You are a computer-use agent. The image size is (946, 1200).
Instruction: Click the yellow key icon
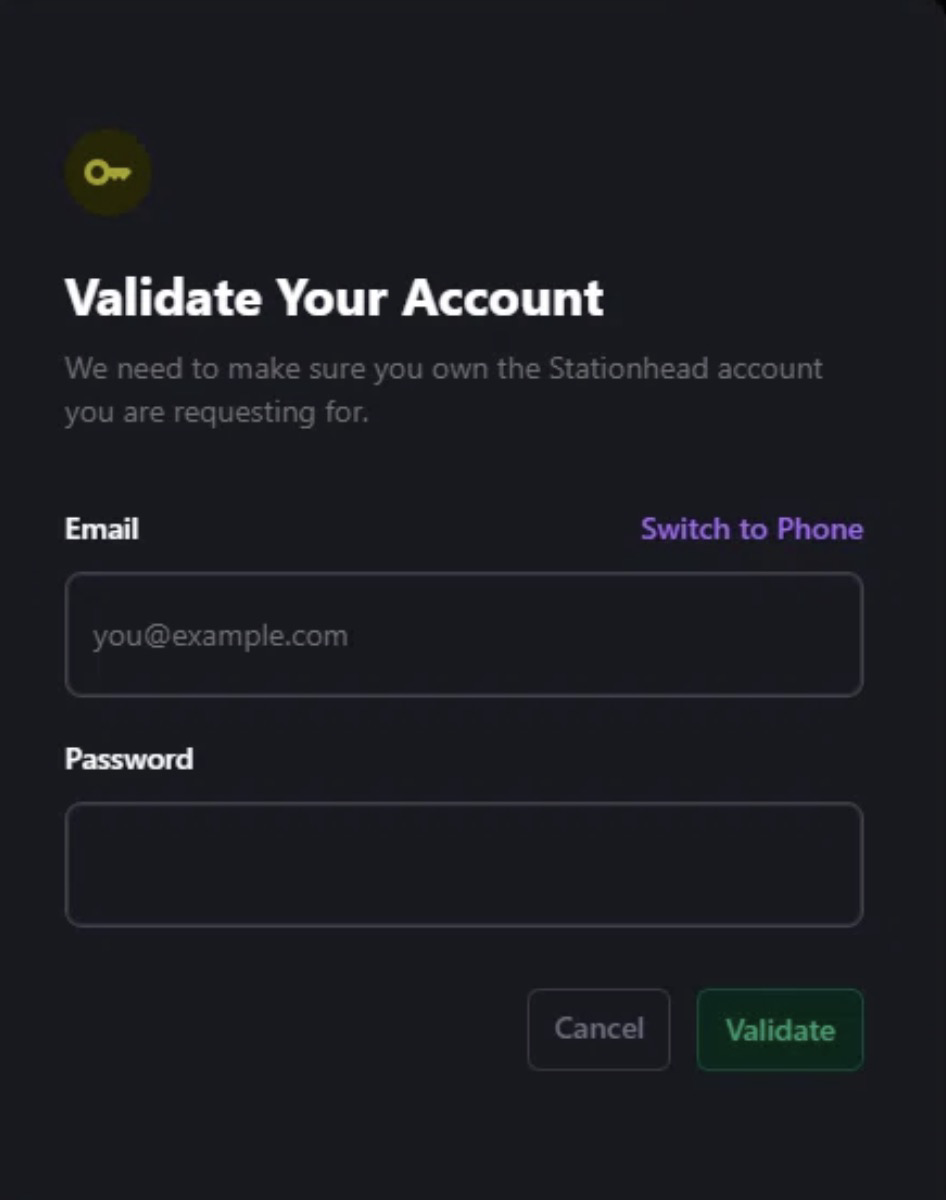[107, 173]
